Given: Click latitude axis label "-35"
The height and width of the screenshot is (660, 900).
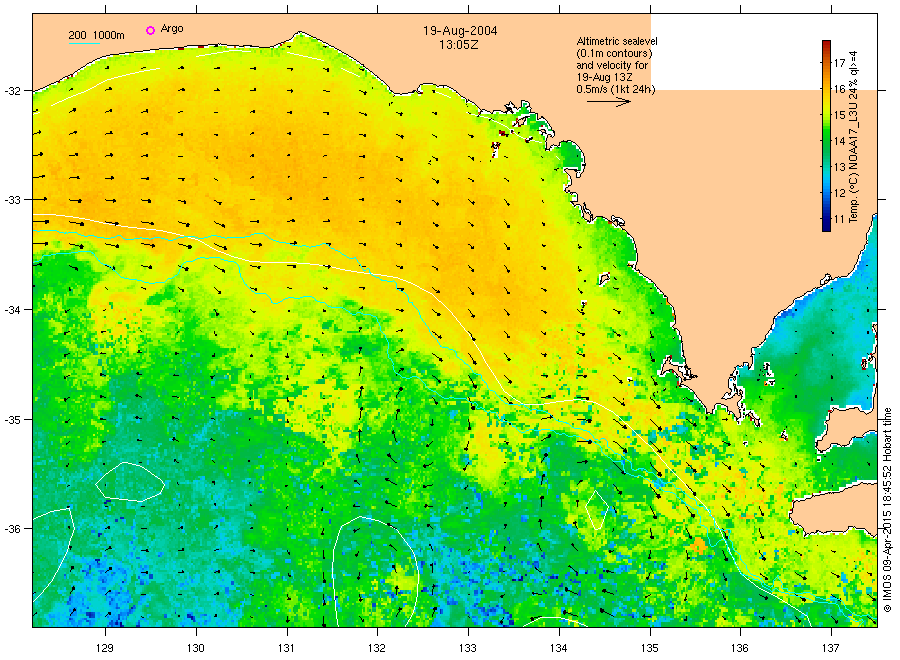Looking at the screenshot, I should pos(11,420).
